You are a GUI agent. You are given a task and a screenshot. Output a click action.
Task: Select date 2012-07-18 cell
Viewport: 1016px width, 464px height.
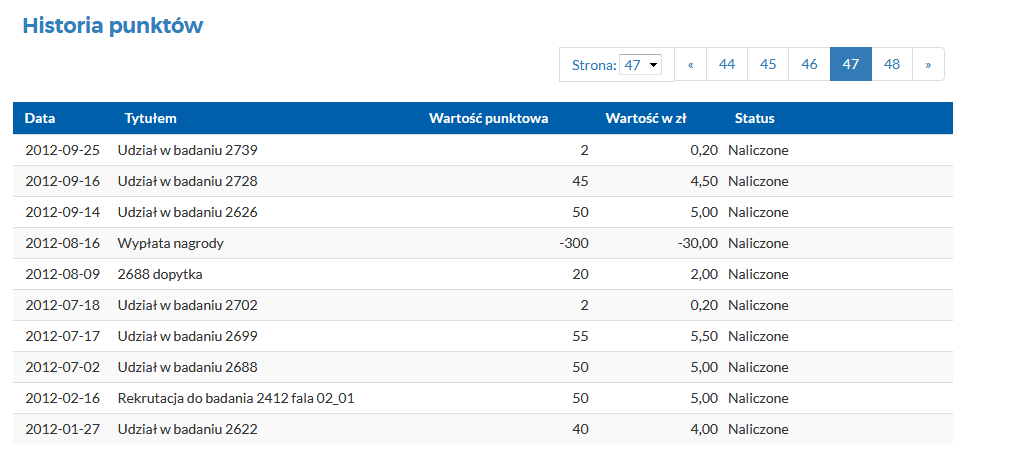click(63, 305)
